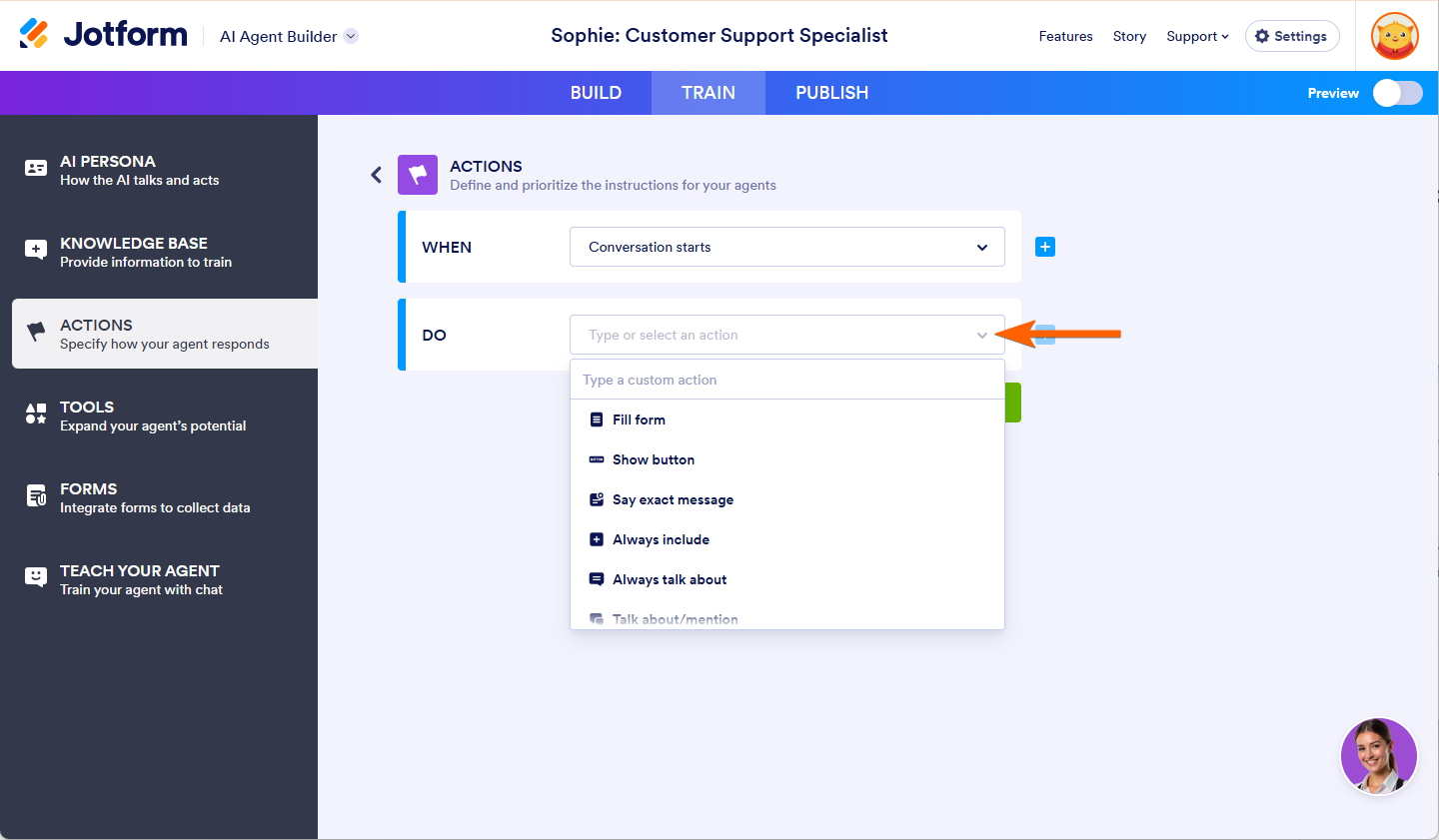Click the Teach Your Agent smiley icon
Image resolution: width=1439 pixels, height=840 pixels.
coord(36,576)
